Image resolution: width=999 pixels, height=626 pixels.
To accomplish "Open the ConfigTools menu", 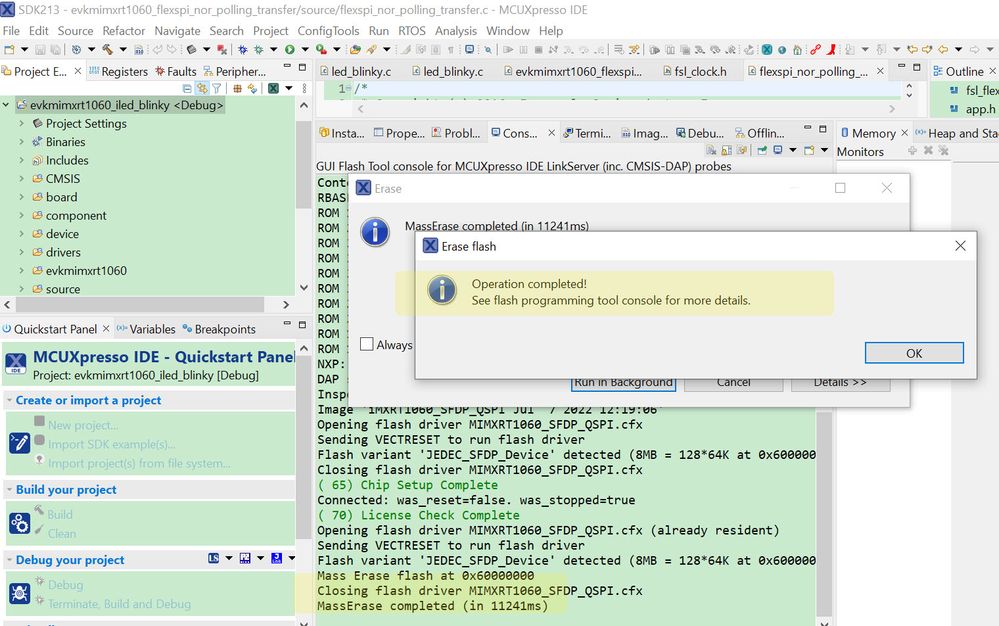I will [x=328, y=31].
